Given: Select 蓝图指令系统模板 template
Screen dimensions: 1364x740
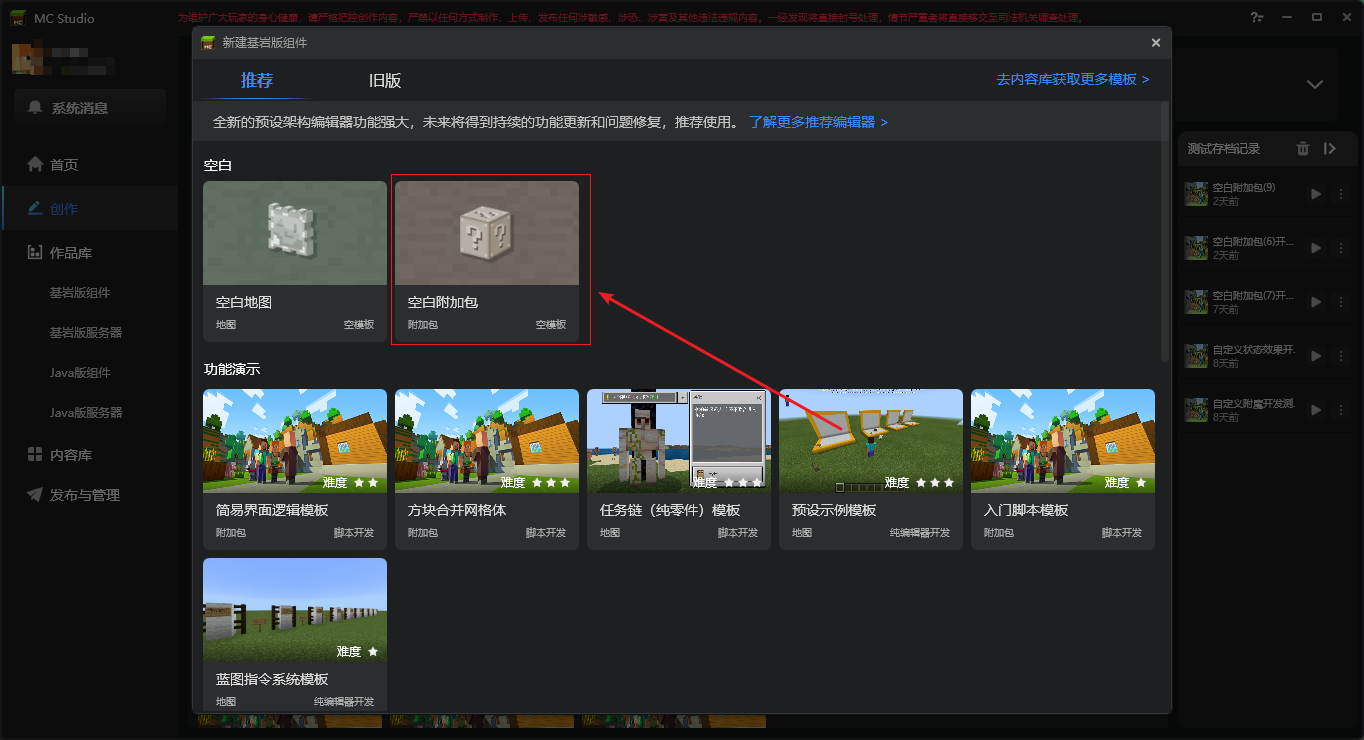Looking at the screenshot, I should pos(295,635).
